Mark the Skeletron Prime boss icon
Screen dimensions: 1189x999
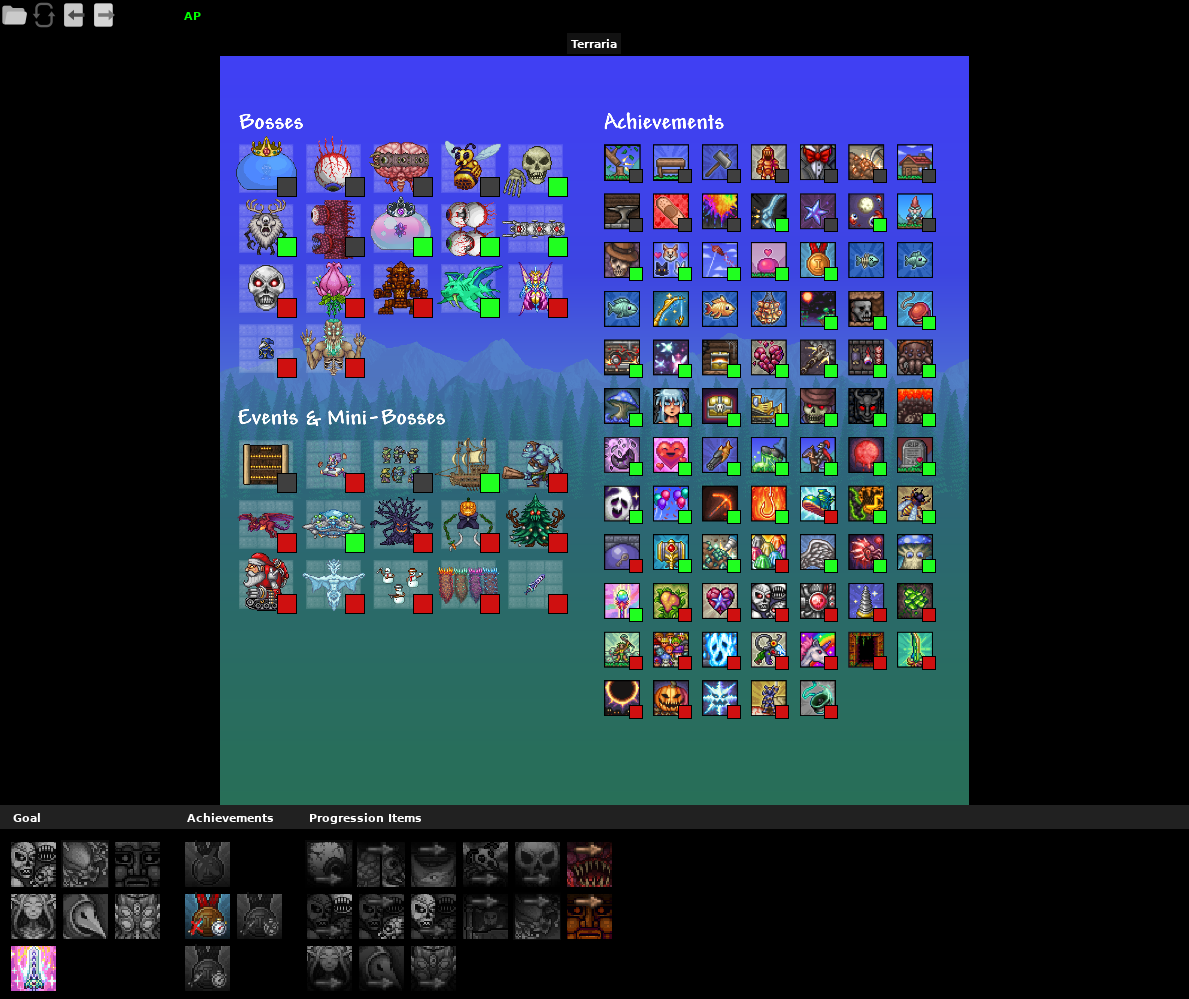point(266,289)
